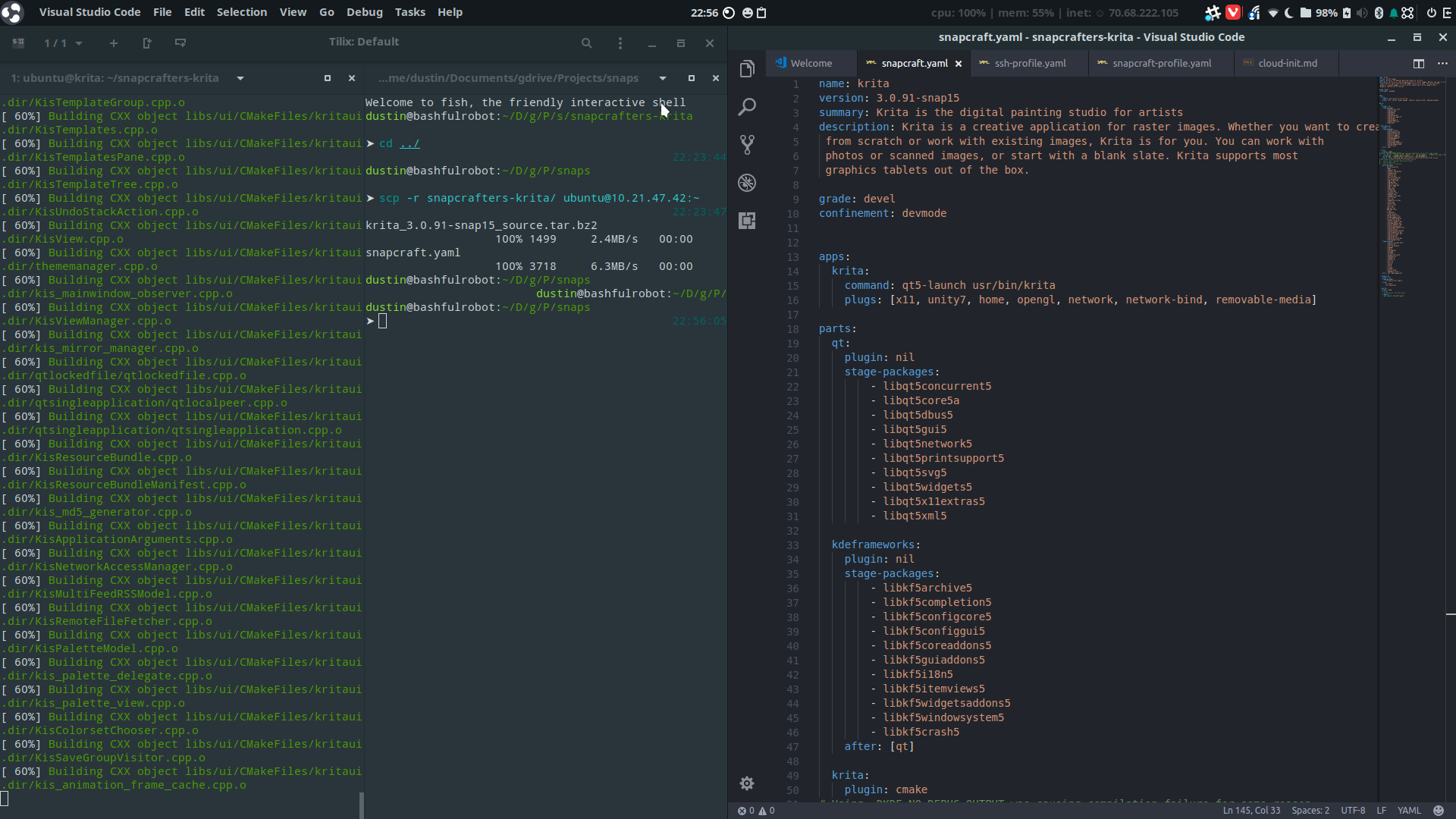Open VS Code Explorer view
Screen dimensions: 1456x819
click(747, 69)
